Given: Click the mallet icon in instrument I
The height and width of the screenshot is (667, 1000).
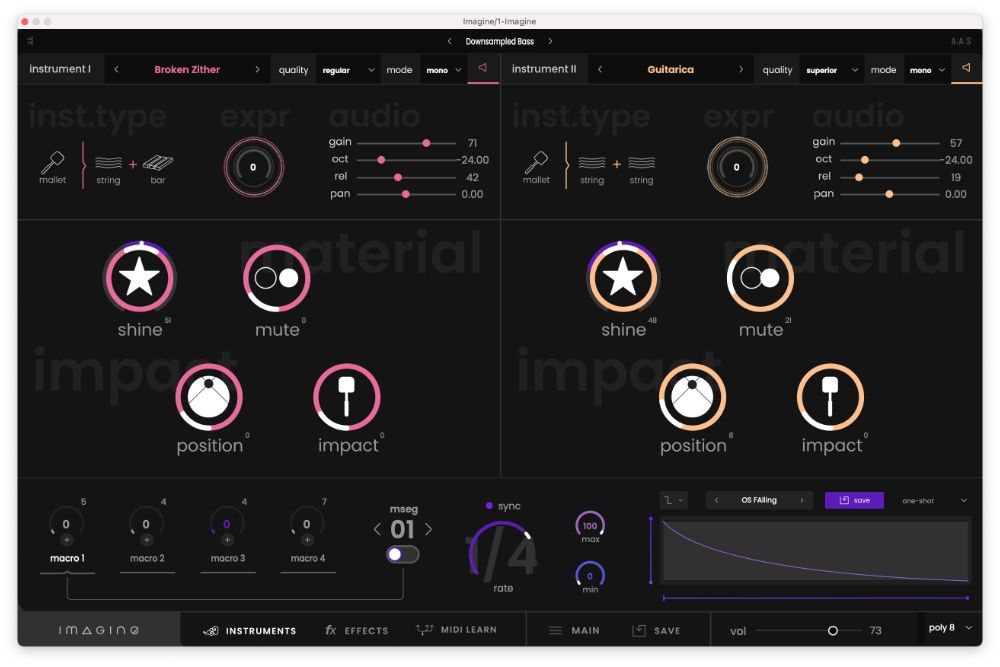Looking at the screenshot, I should pyautogui.click(x=53, y=162).
